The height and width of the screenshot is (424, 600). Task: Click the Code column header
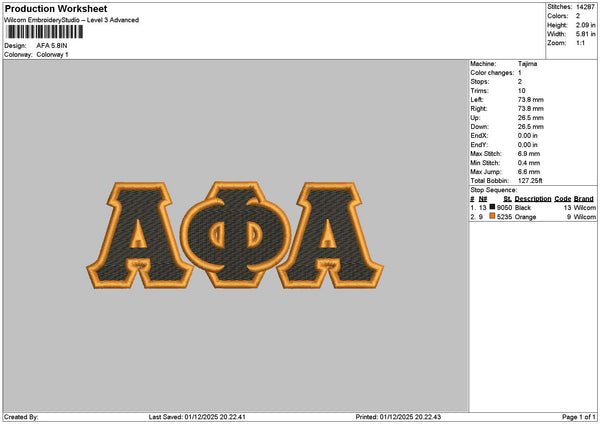[562, 199]
